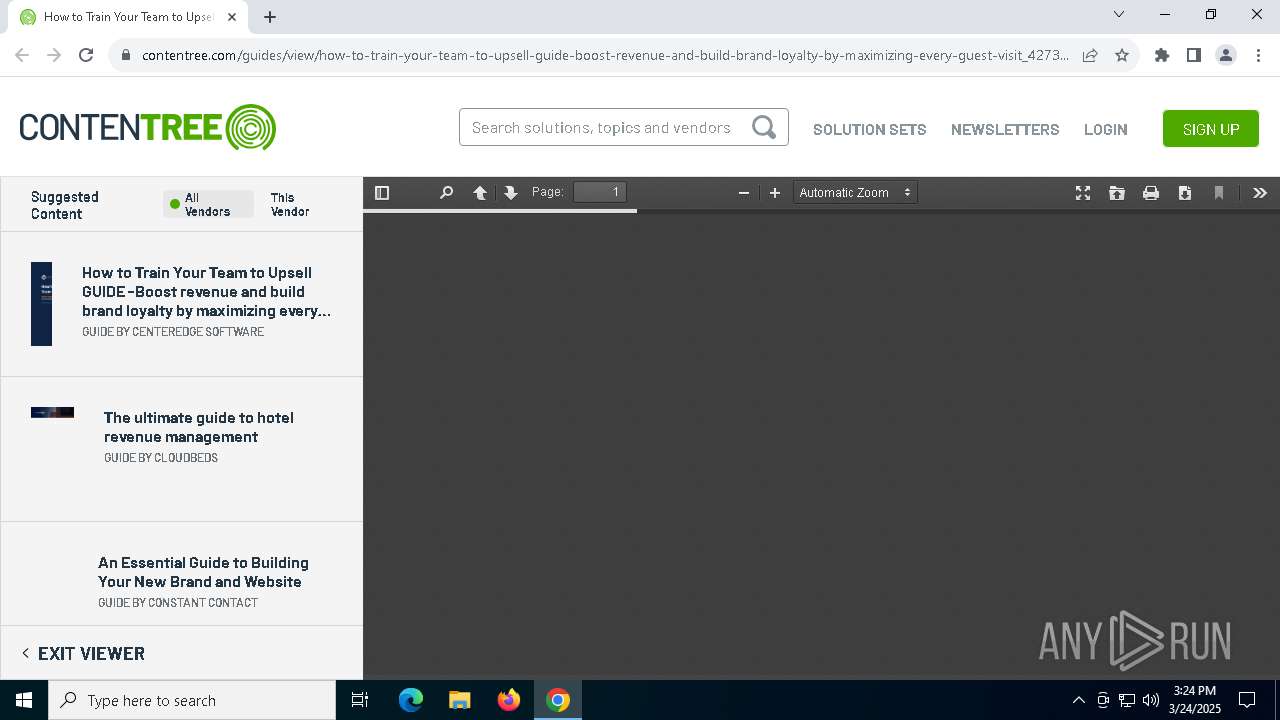Screen dimensions: 1280x720
Task: Open the Windows Start menu
Action: coord(24,700)
